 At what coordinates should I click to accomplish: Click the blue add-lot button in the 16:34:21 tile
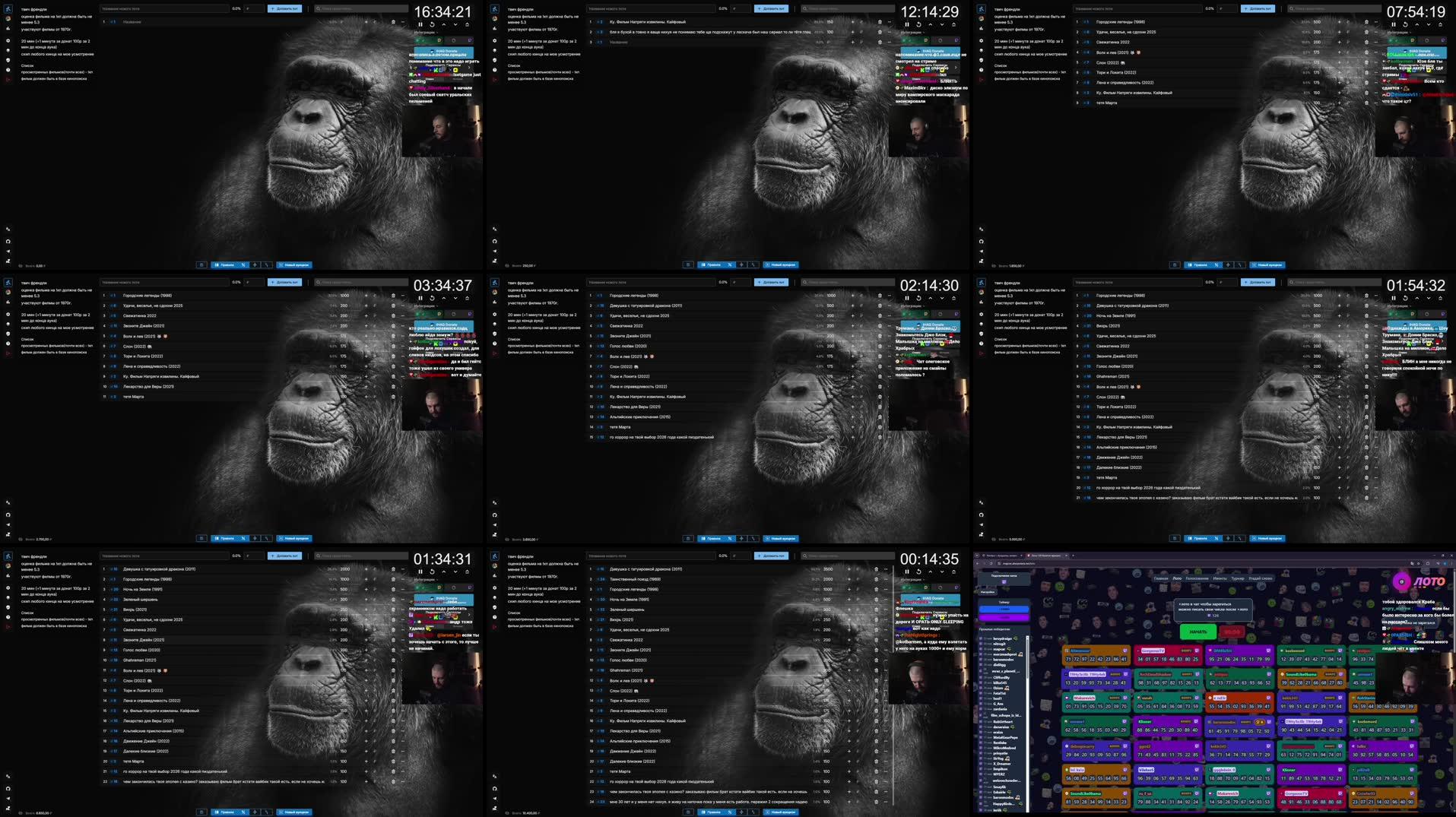[284, 8]
